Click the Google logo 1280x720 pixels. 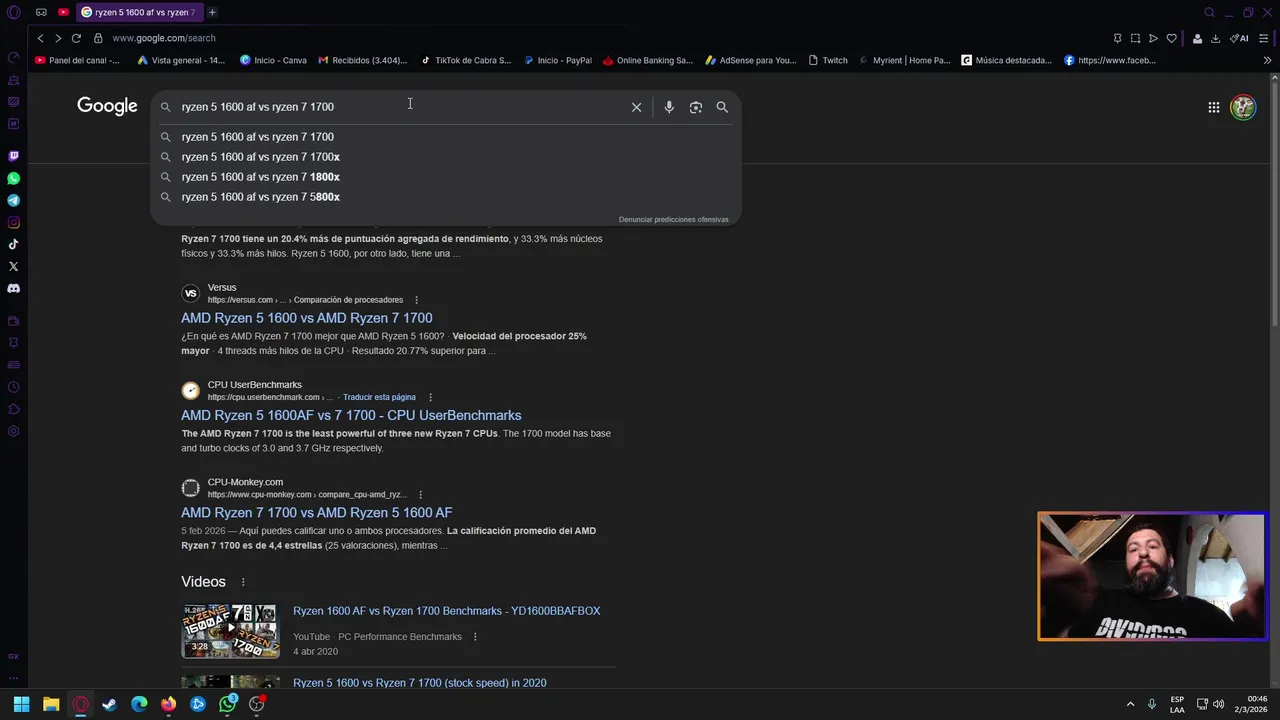coord(107,106)
